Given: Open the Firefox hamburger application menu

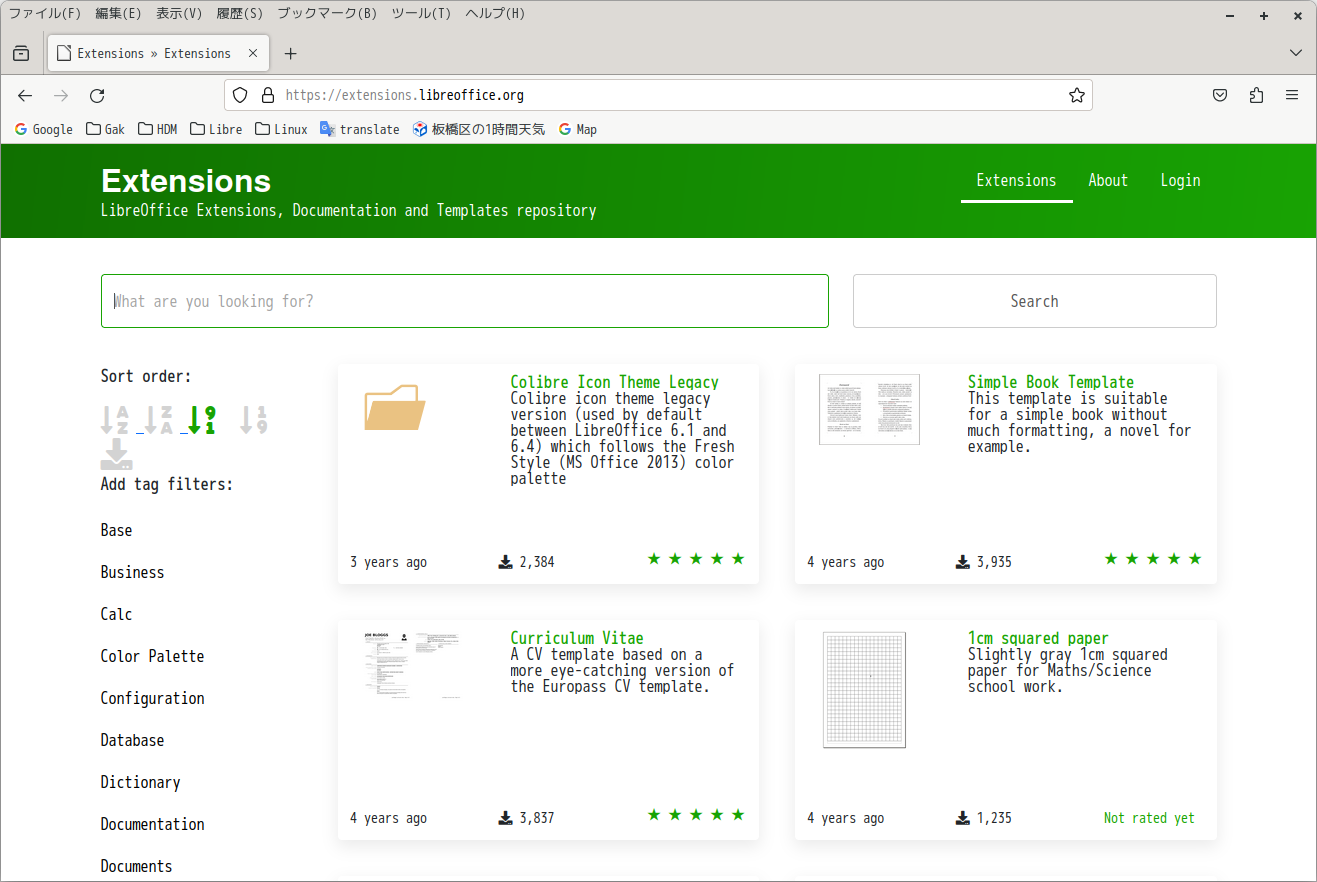Looking at the screenshot, I should click(1292, 95).
